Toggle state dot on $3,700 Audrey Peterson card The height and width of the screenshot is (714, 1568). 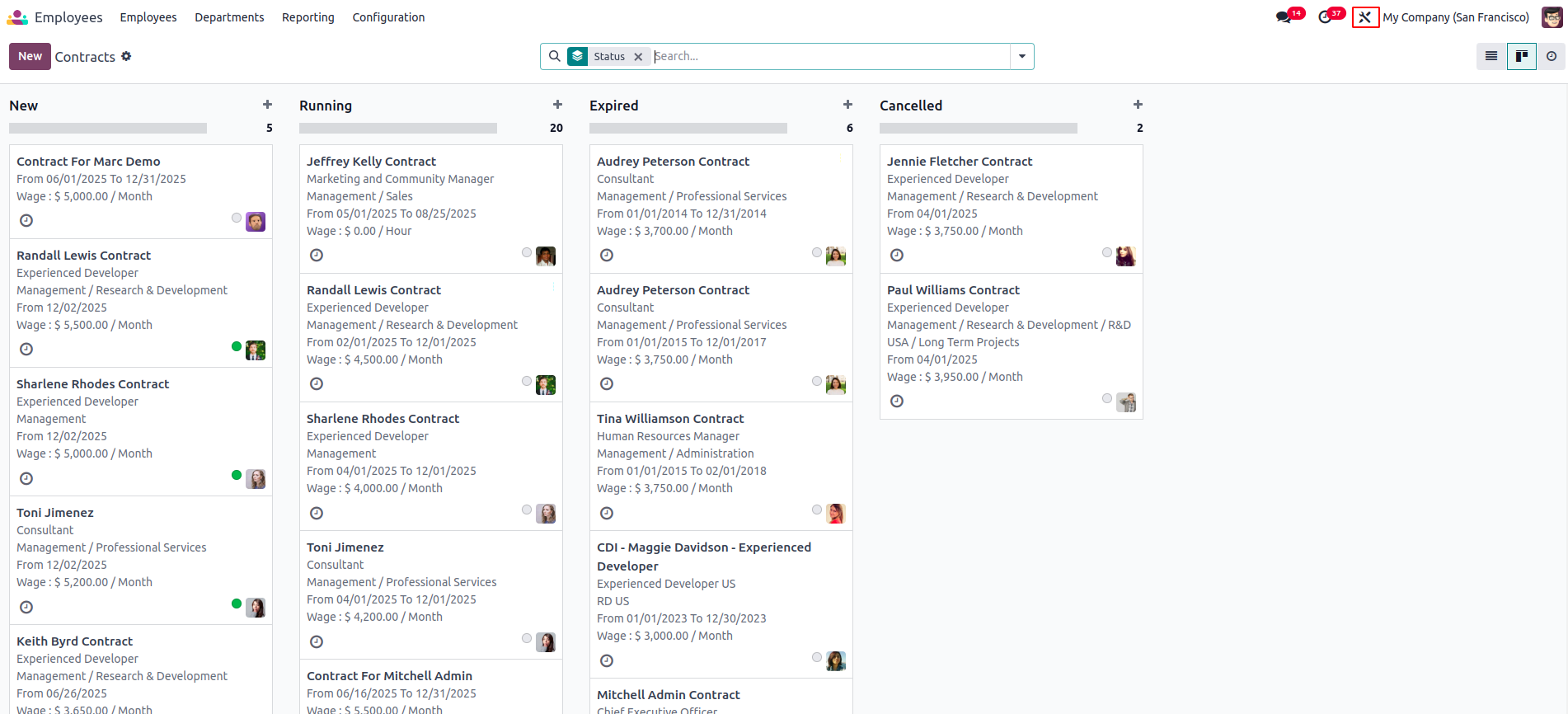817,252
